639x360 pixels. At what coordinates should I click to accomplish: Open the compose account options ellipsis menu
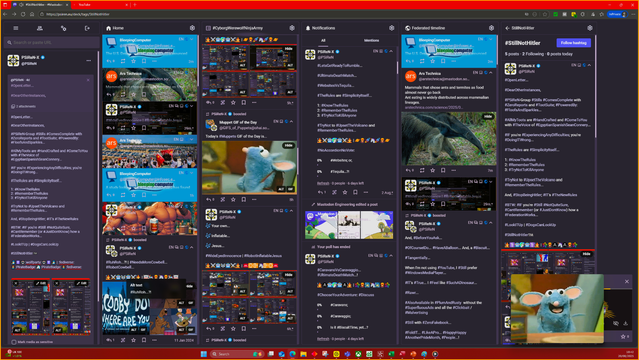click(88, 61)
